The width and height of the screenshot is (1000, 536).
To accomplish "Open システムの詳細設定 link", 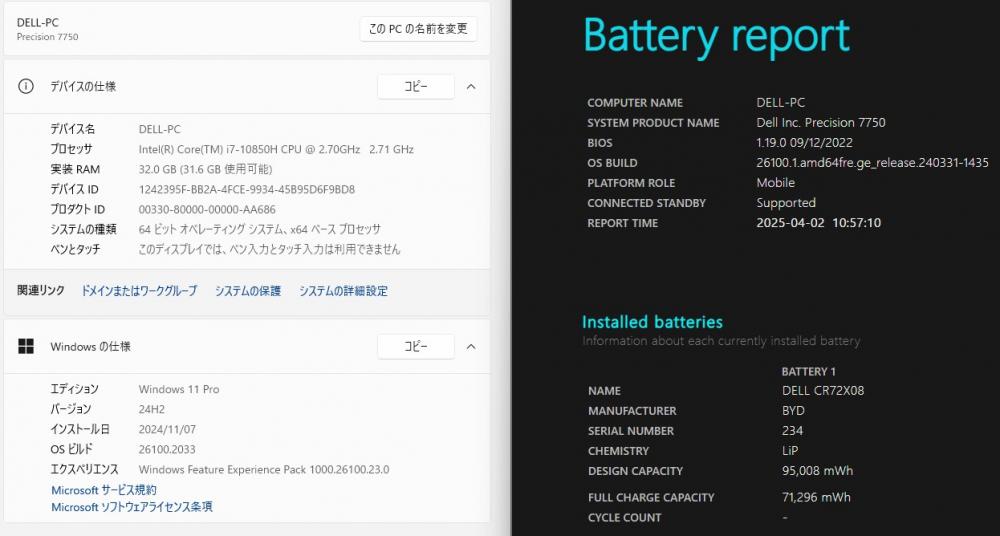I will pyautogui.click(x=343, y=291).
